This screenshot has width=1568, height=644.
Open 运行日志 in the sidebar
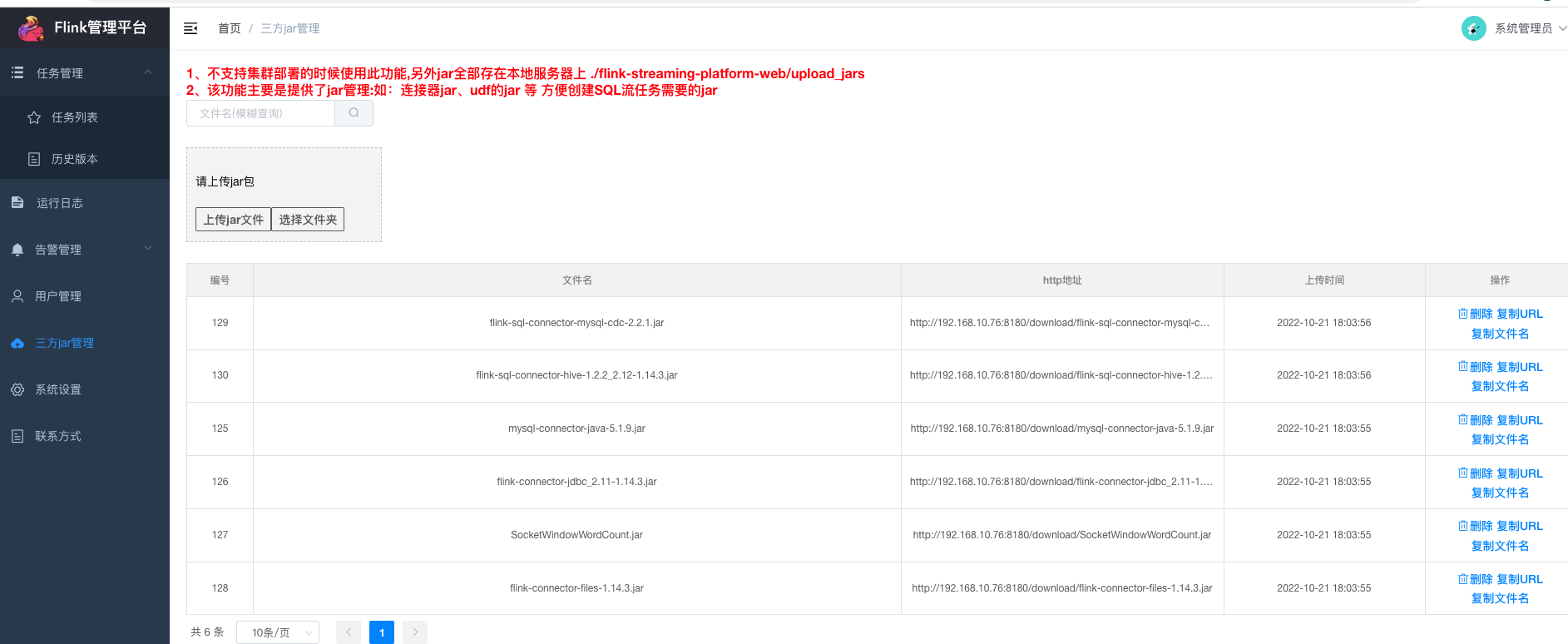[x=85, y=202]
